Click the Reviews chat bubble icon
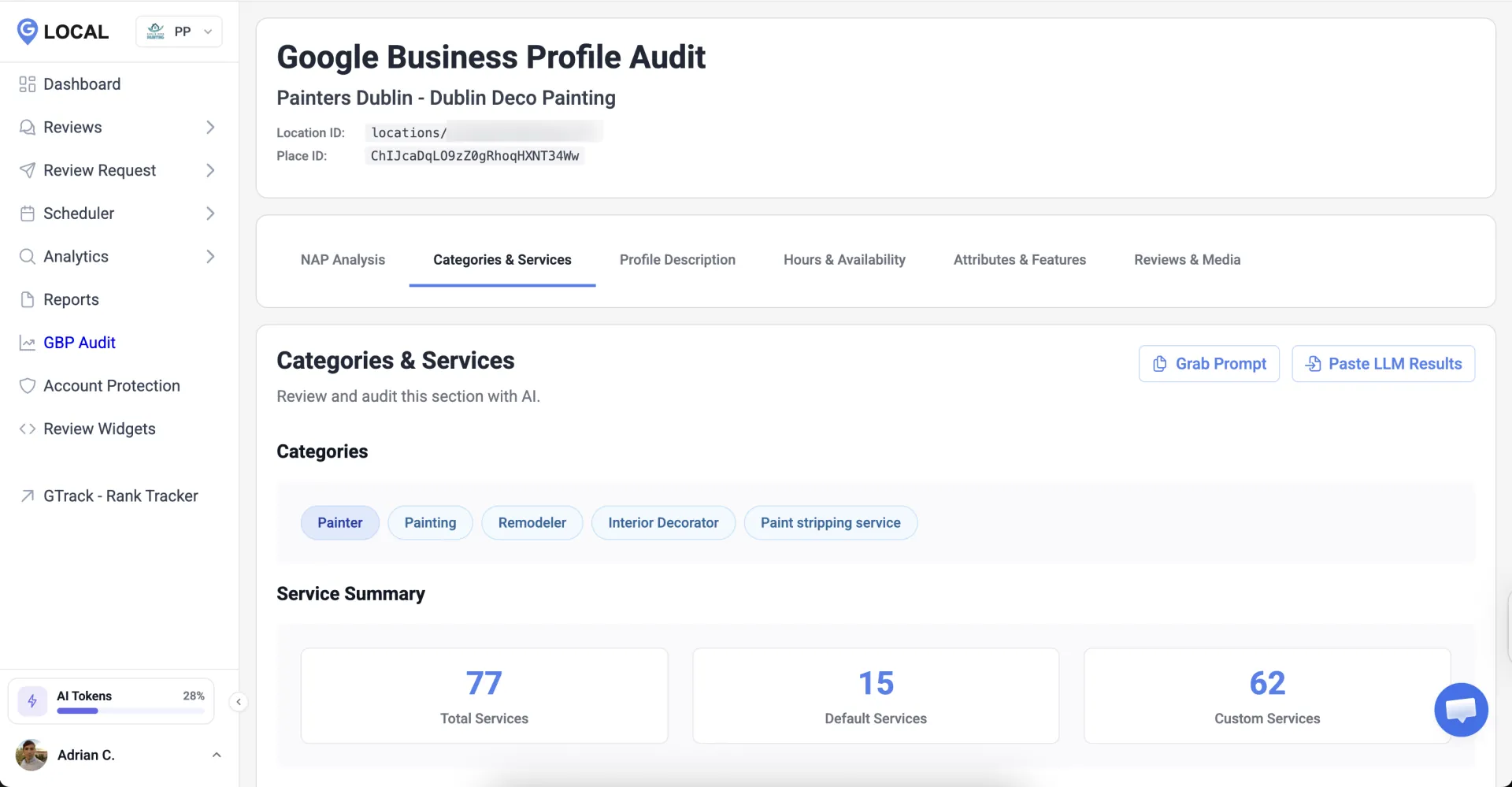The width and height of the screenshot is (1512, 787). coord(28,128)
